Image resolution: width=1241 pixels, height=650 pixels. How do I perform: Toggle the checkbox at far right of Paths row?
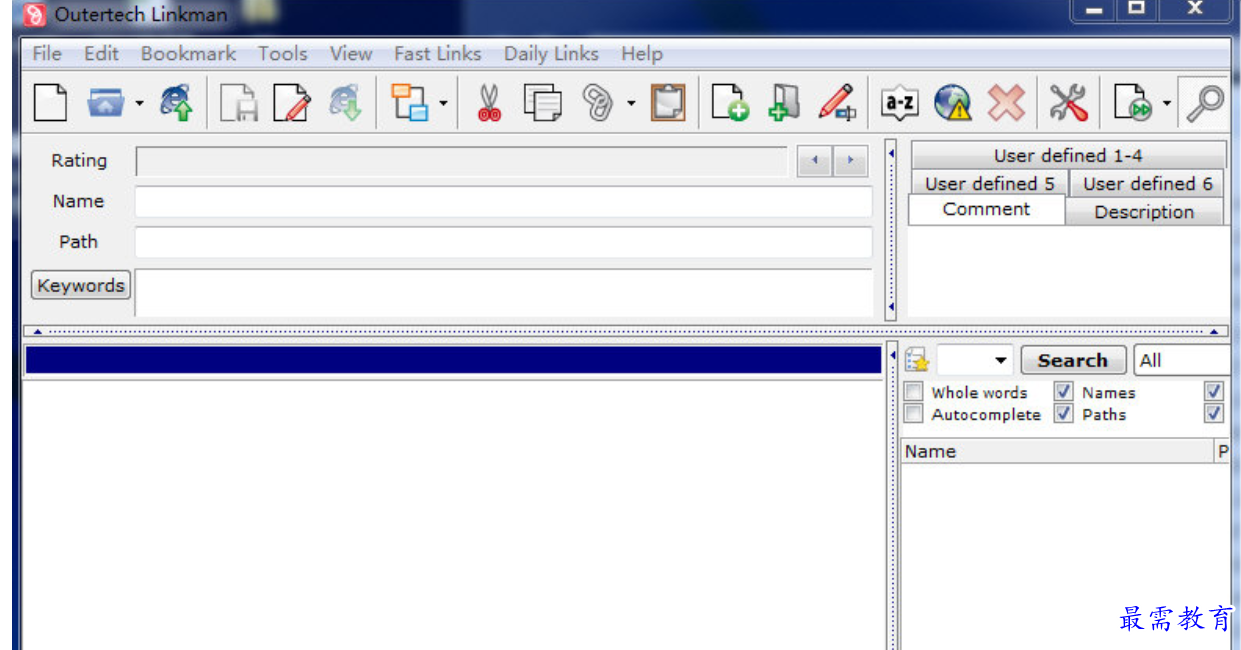[1214, 413]
